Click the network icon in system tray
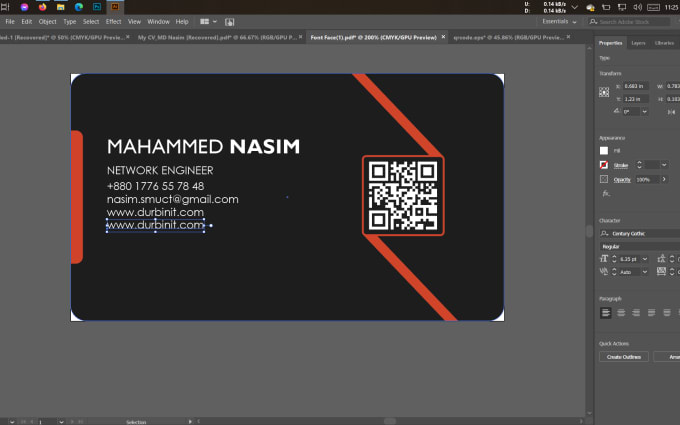The height and width of the screenshot is (425, 680). click(622, 7)
